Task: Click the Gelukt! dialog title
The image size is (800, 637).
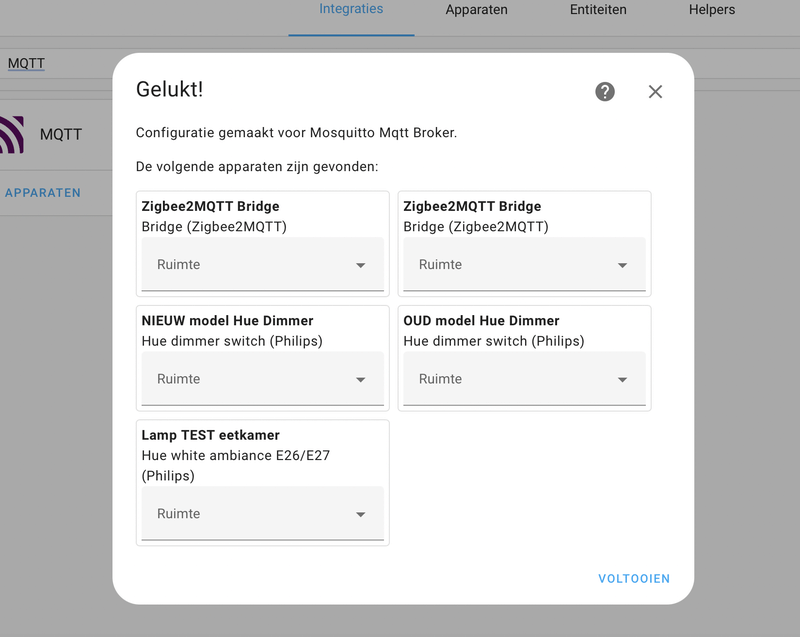Action: (x=169, y=89)
